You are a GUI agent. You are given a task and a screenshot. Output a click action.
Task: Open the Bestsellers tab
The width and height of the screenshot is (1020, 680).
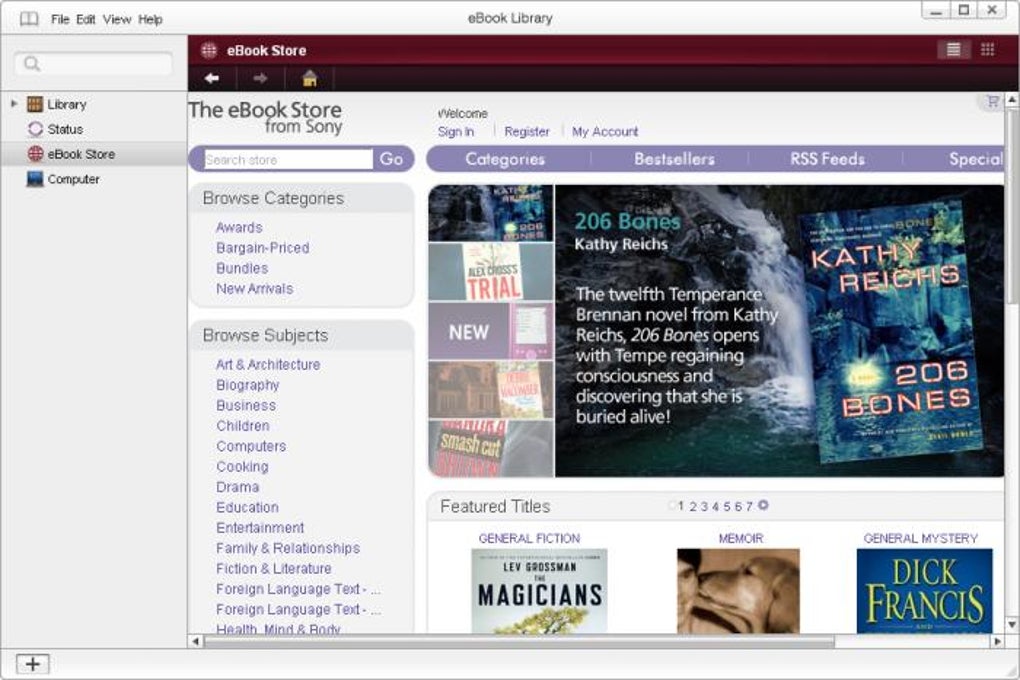(x=675, y=159)
